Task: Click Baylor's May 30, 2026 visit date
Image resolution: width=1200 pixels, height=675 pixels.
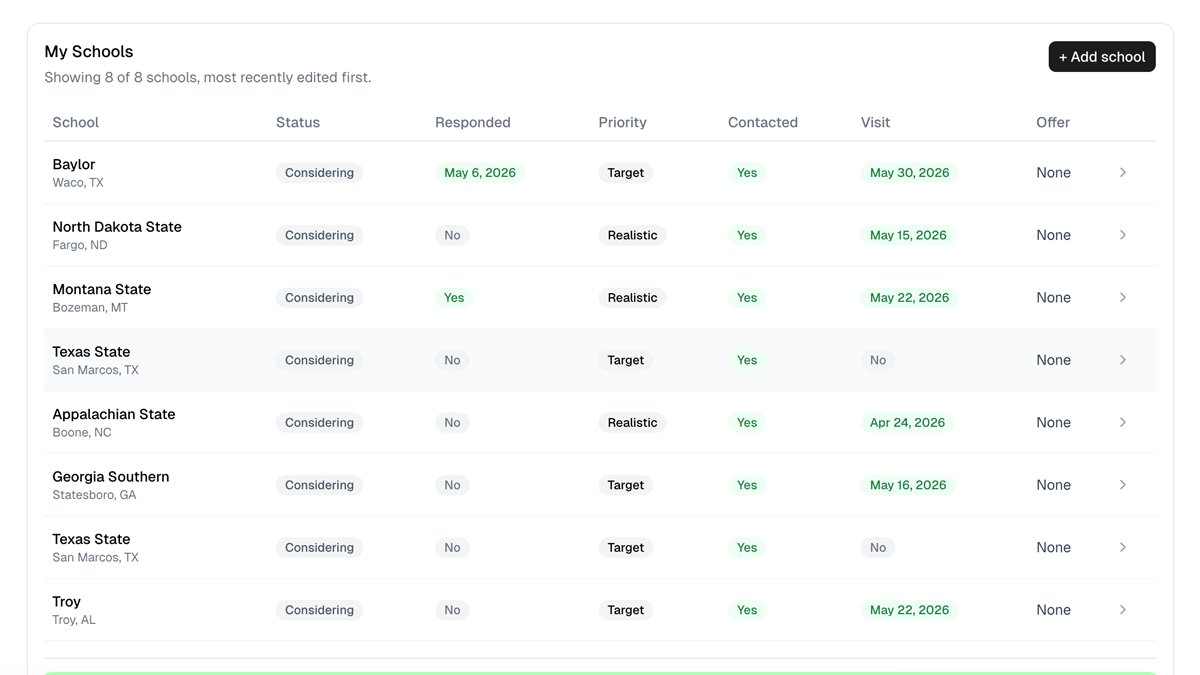Action: point(909,173)
